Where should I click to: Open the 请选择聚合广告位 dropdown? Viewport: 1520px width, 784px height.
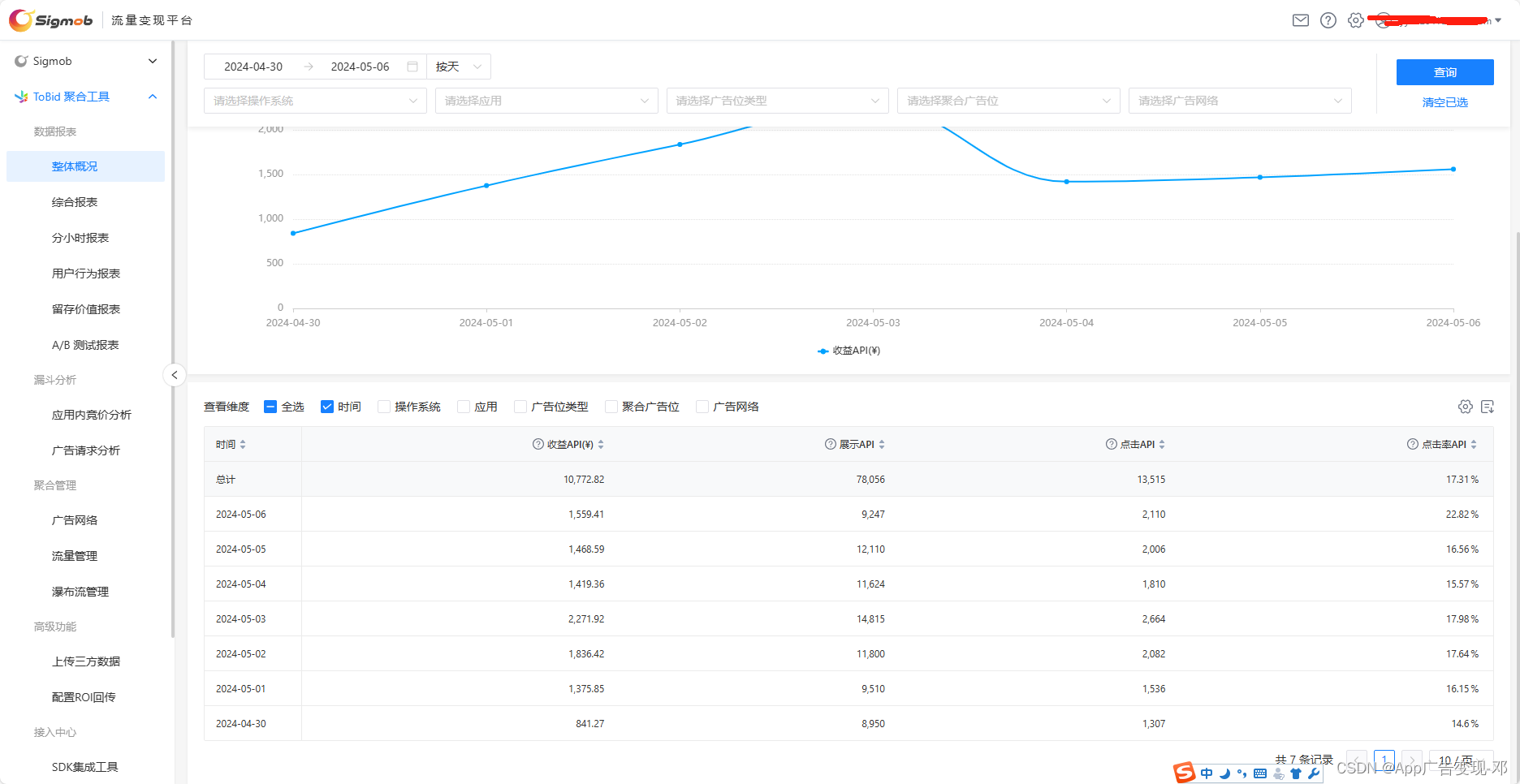tap(1008, 101)
